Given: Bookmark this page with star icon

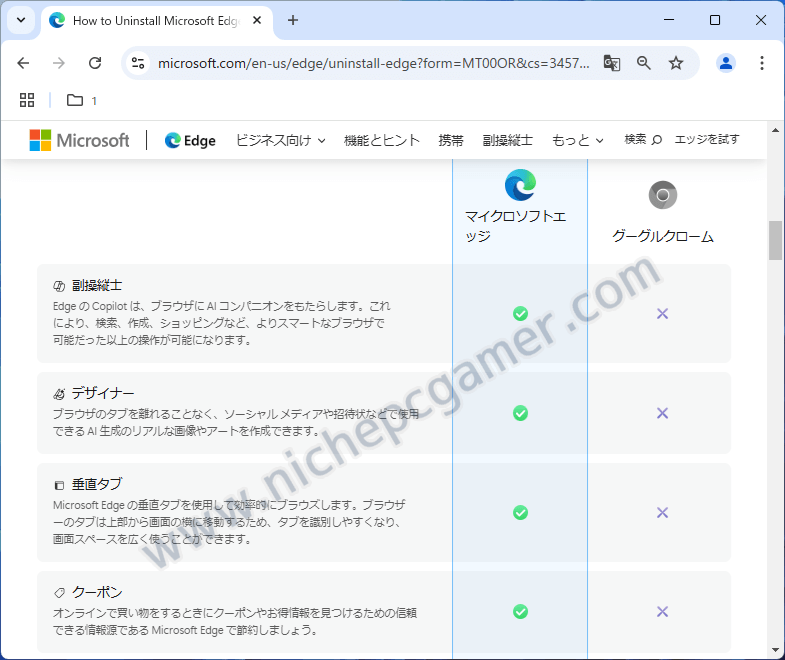Looking at the screenshot, I should (676, 63).
